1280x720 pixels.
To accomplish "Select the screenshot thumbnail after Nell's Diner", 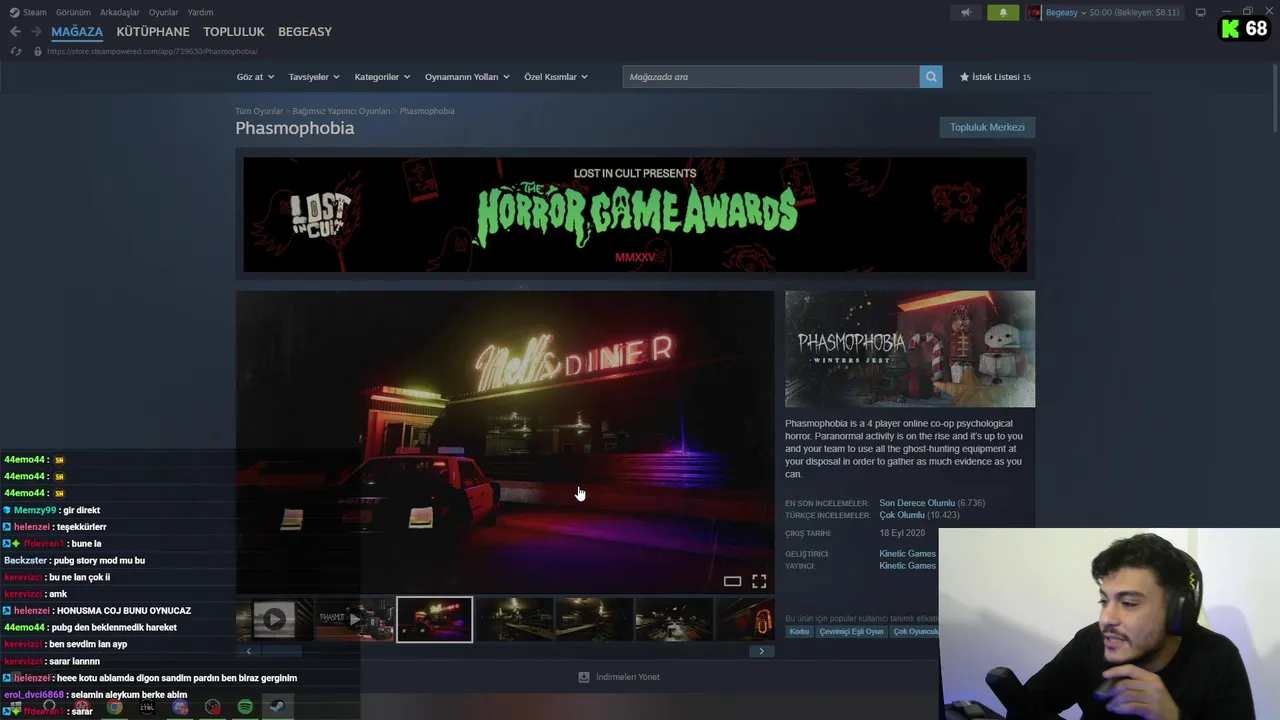I will (x=514, y=620).
